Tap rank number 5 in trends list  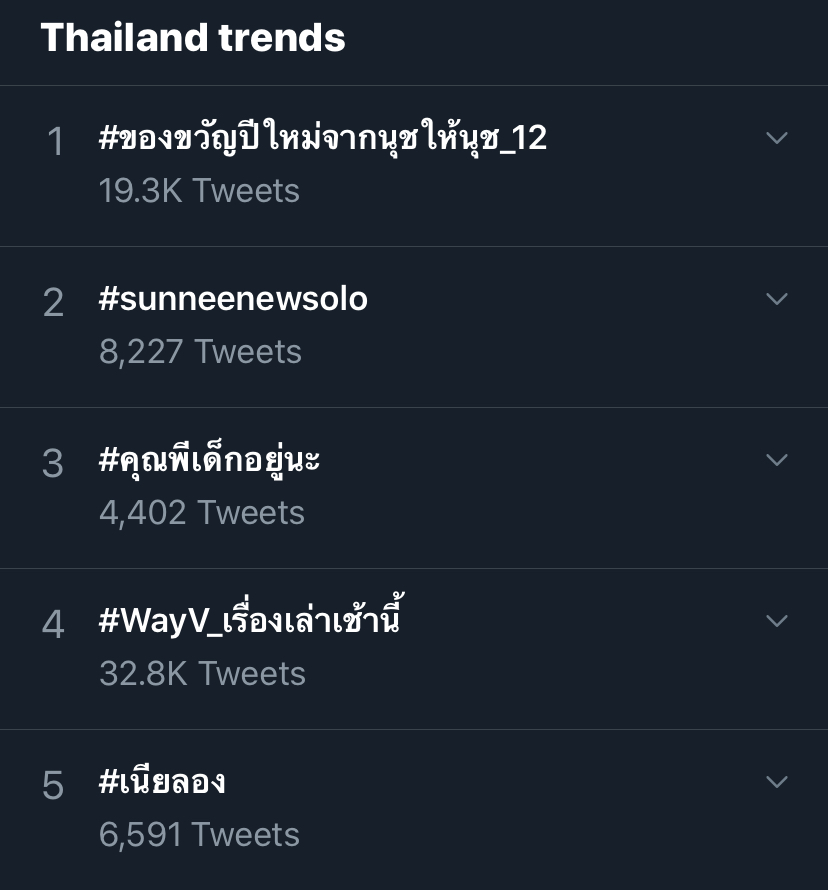point(54,786)
